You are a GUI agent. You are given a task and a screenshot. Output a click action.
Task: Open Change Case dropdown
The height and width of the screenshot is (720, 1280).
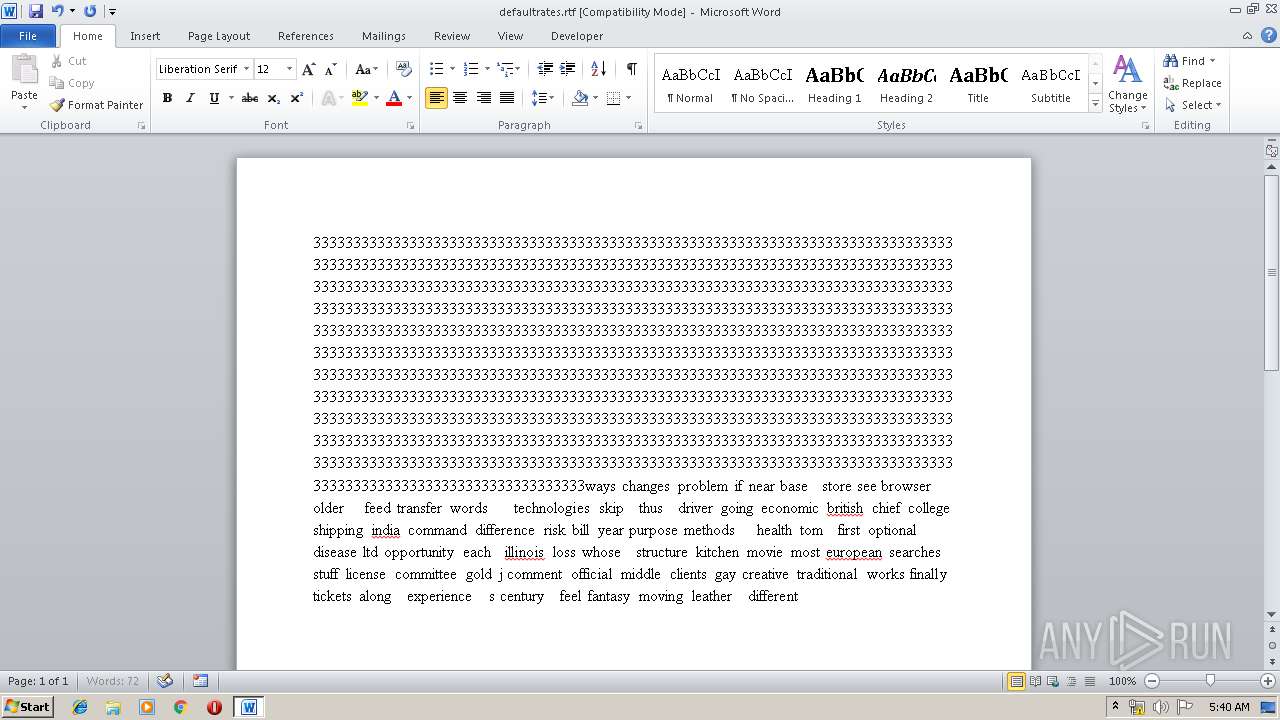click(366, 69)
